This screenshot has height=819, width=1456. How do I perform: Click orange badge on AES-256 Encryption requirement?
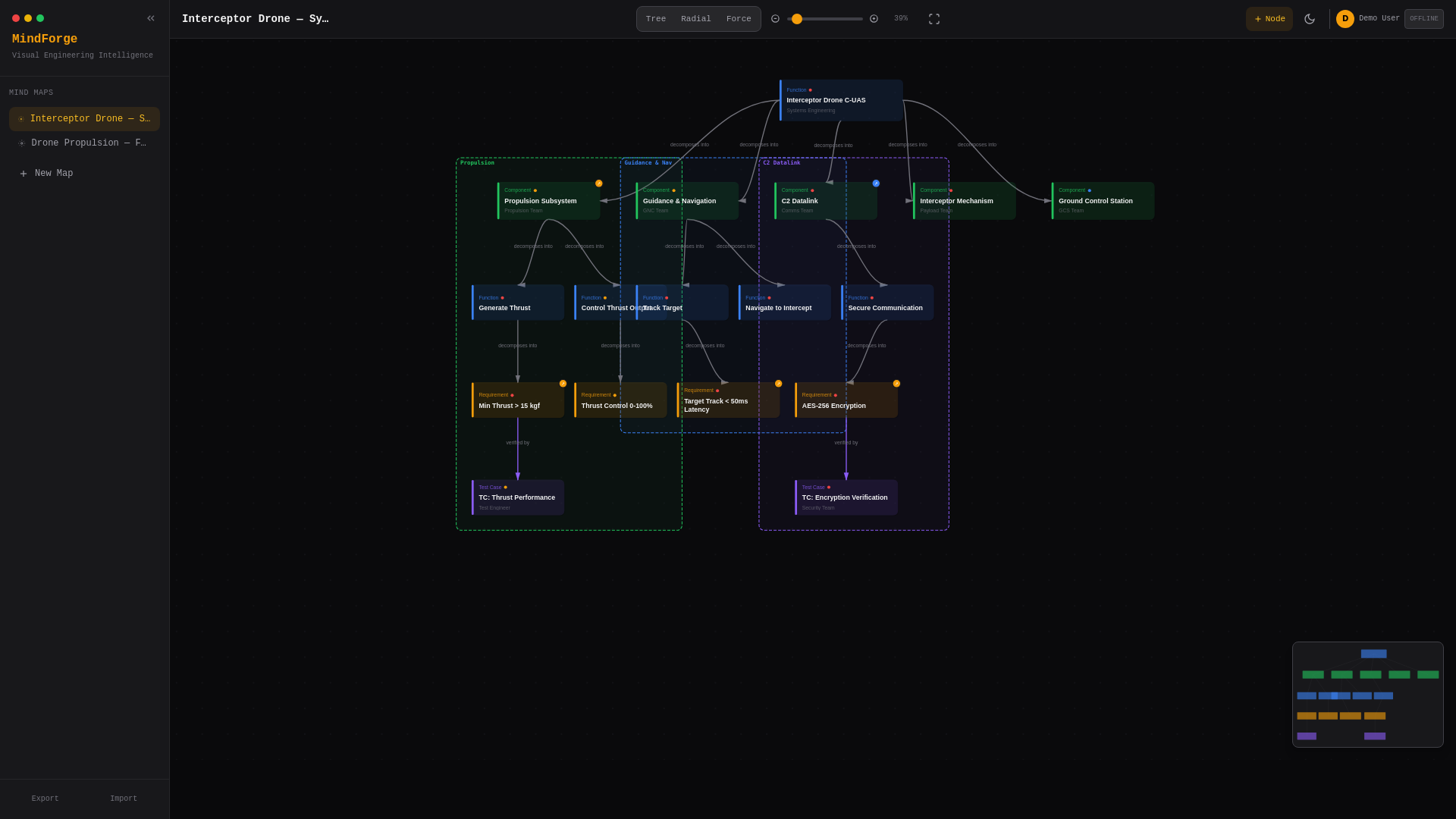click(x=896, y=384)
